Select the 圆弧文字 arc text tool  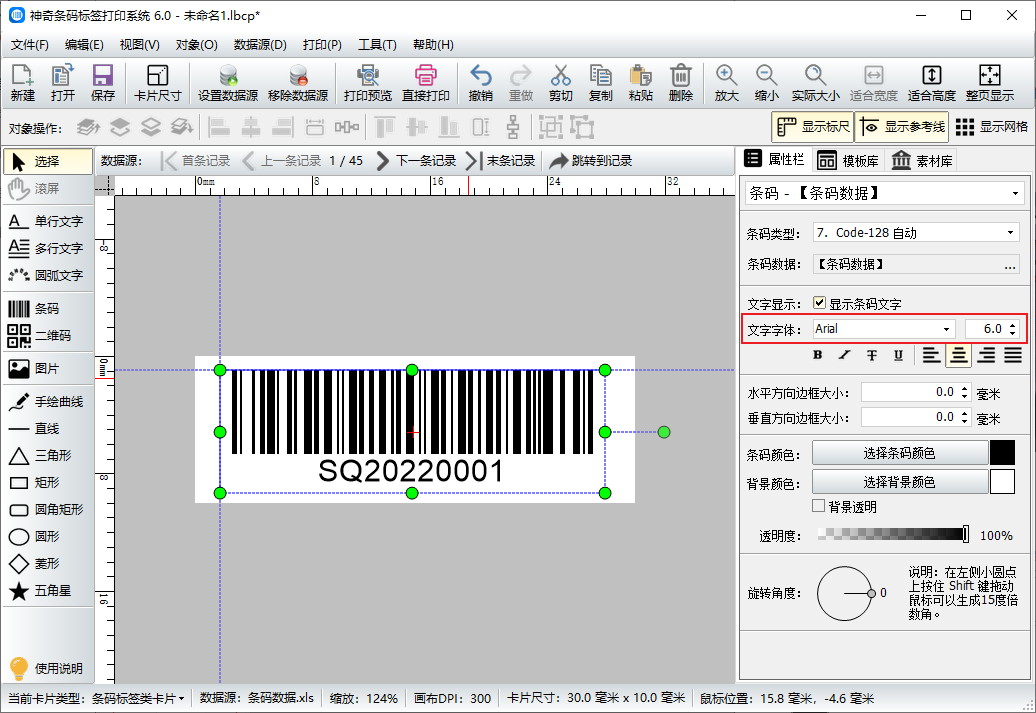47,276
